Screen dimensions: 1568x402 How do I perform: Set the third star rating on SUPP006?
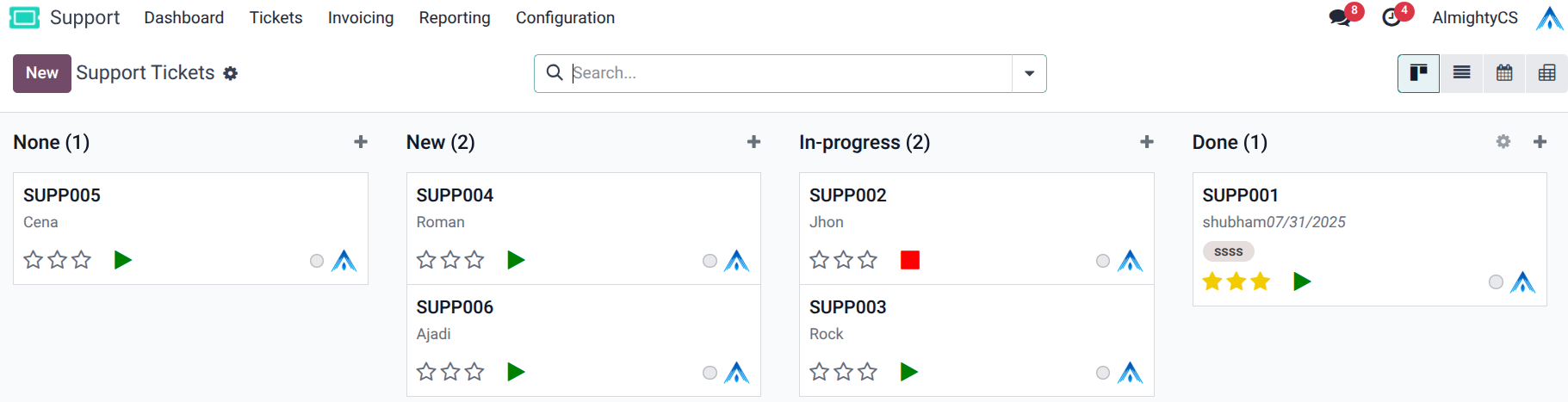coord(474,372)
